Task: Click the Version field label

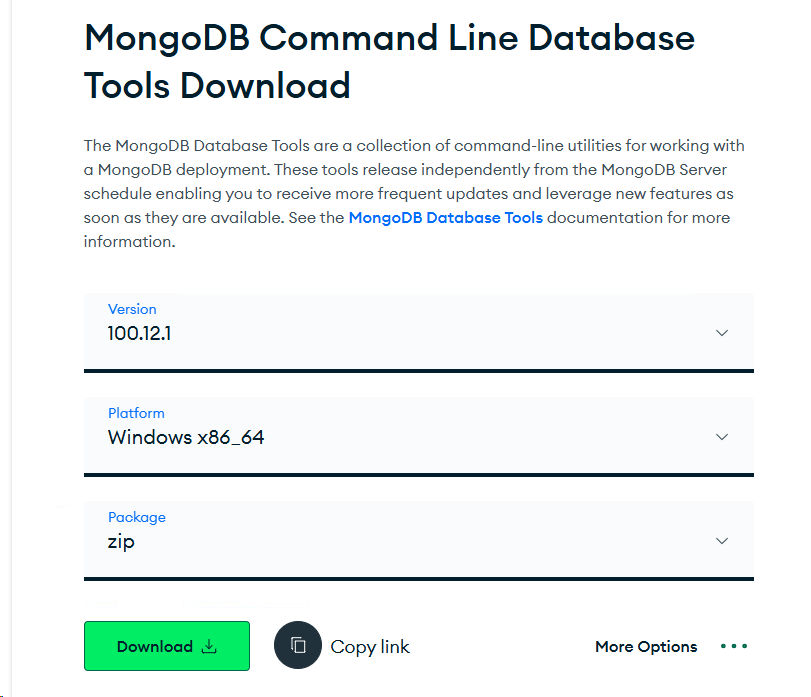Action: [132, 309]
